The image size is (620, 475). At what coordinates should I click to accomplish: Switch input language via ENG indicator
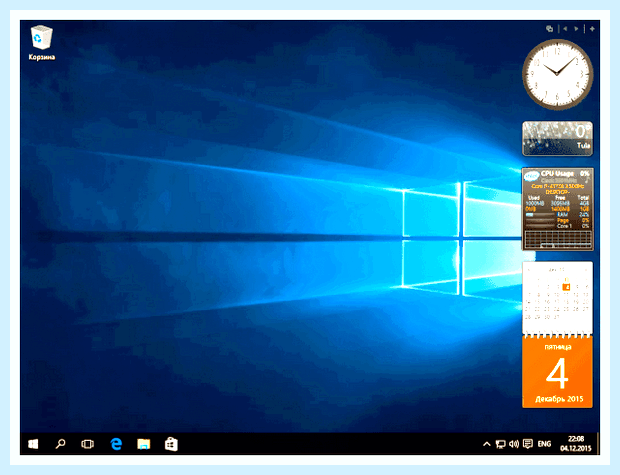click(544, 444)
